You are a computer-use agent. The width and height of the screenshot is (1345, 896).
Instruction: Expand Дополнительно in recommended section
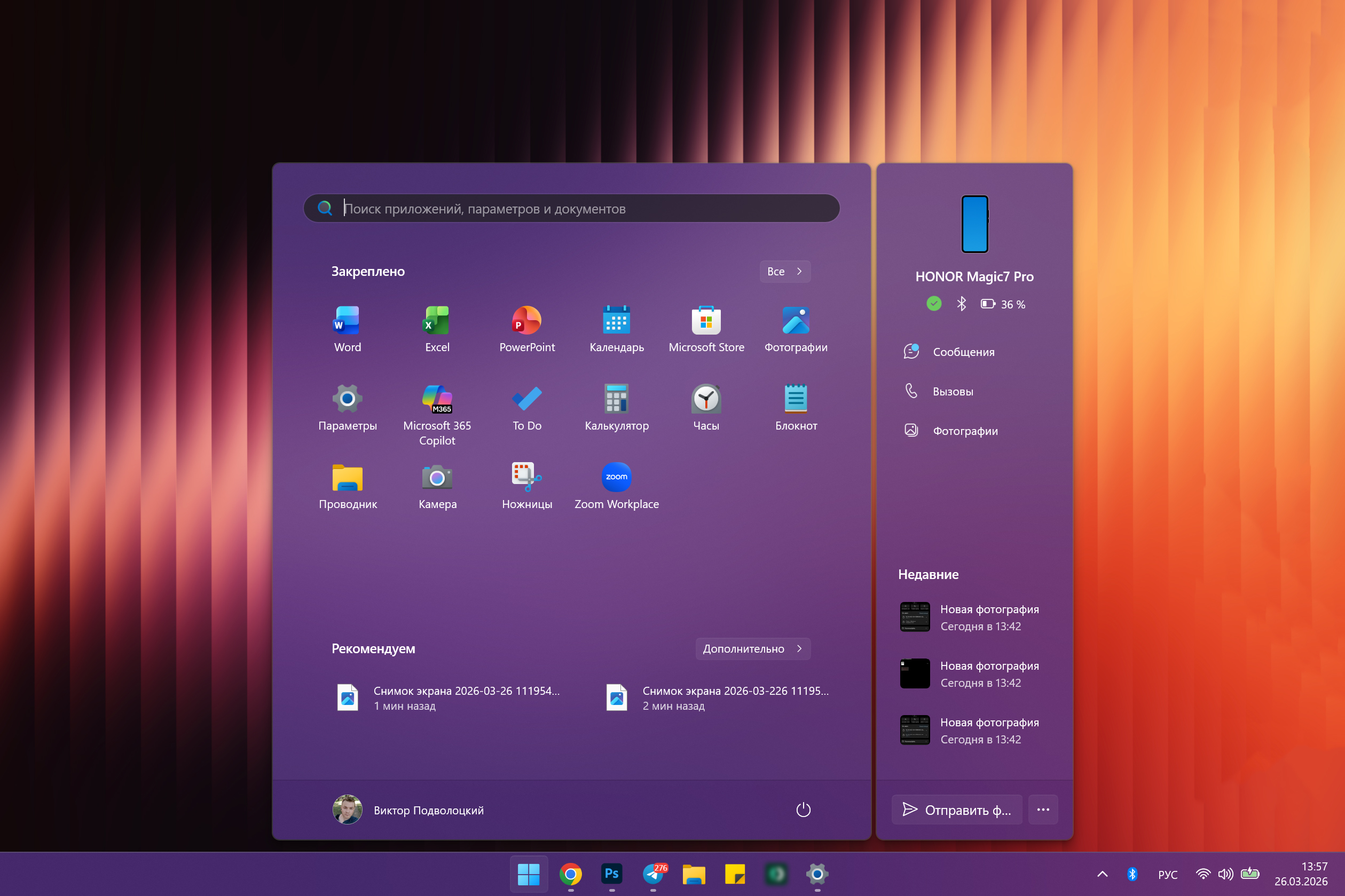752,648
